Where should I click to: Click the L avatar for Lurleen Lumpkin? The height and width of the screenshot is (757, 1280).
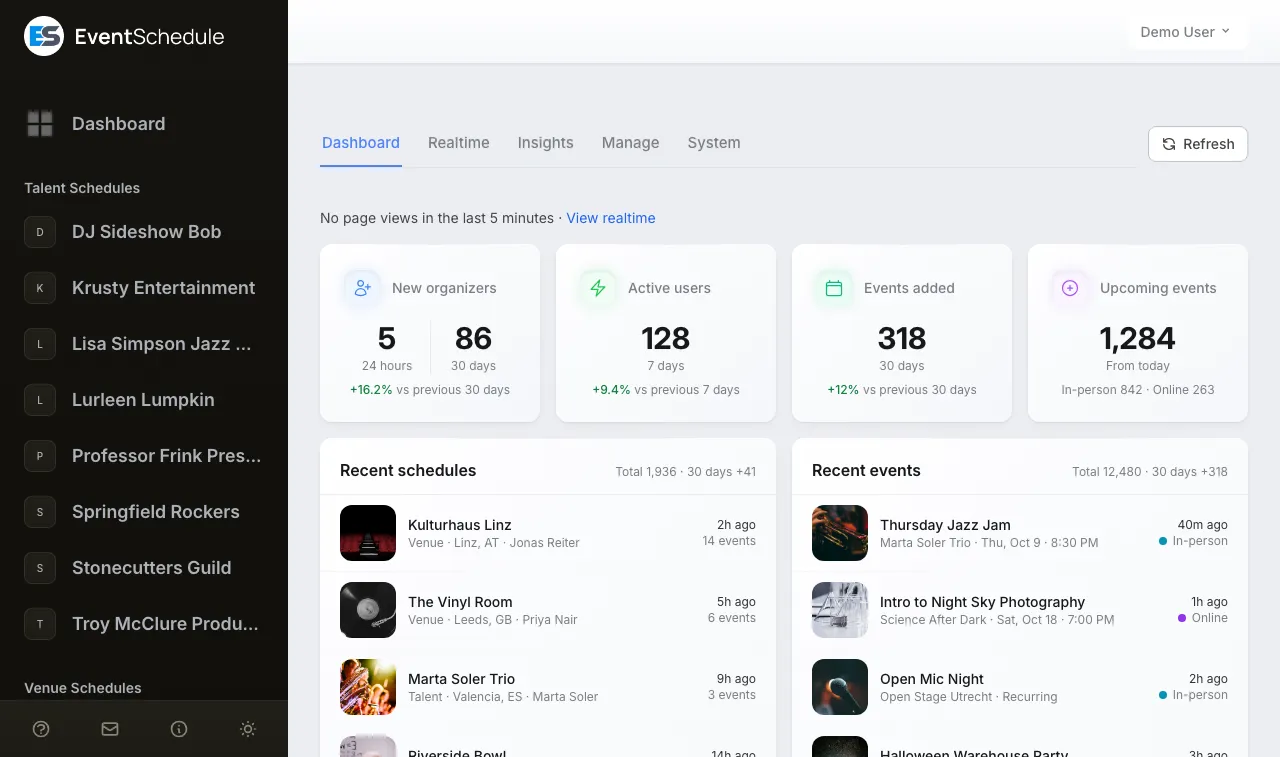(x=40, y=400)
